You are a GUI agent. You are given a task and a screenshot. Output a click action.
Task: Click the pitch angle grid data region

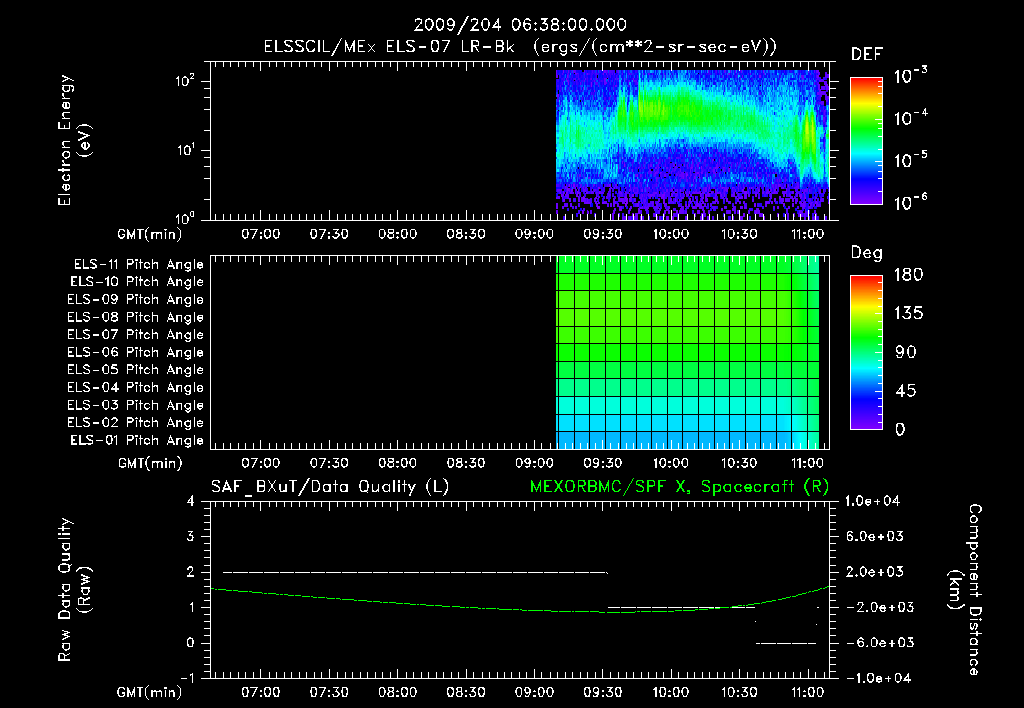687,352
